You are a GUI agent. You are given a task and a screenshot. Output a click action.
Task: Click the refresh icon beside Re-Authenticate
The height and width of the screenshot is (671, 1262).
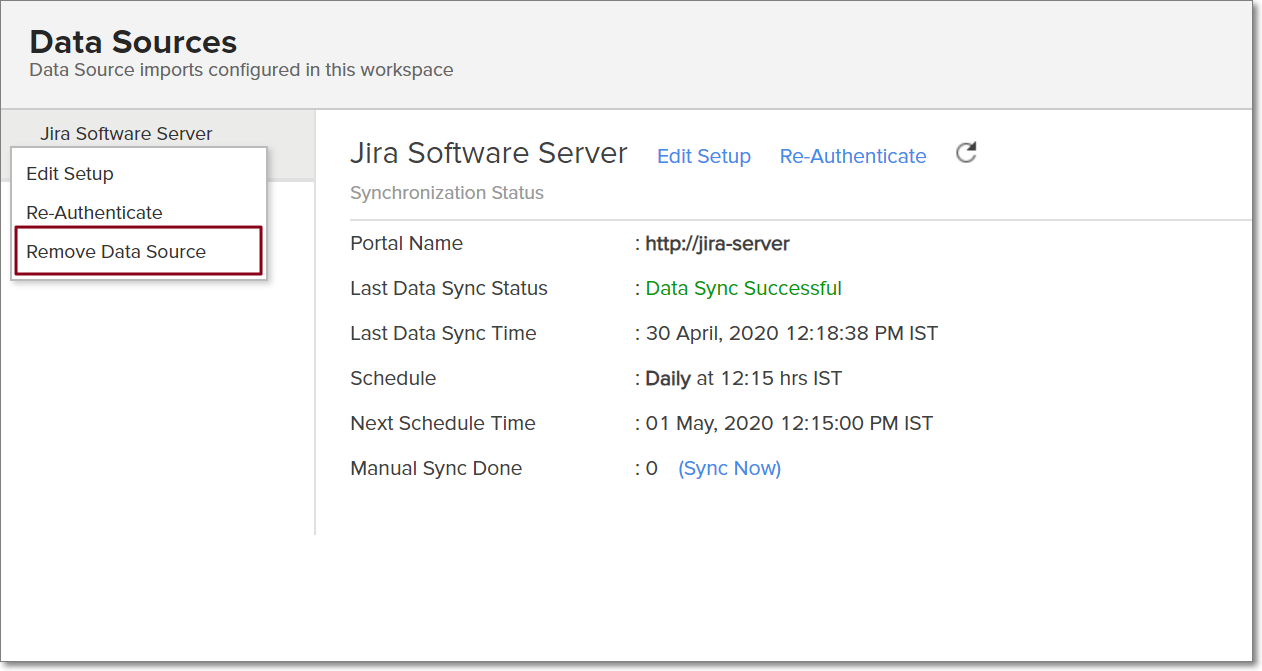tap(965, 153)
